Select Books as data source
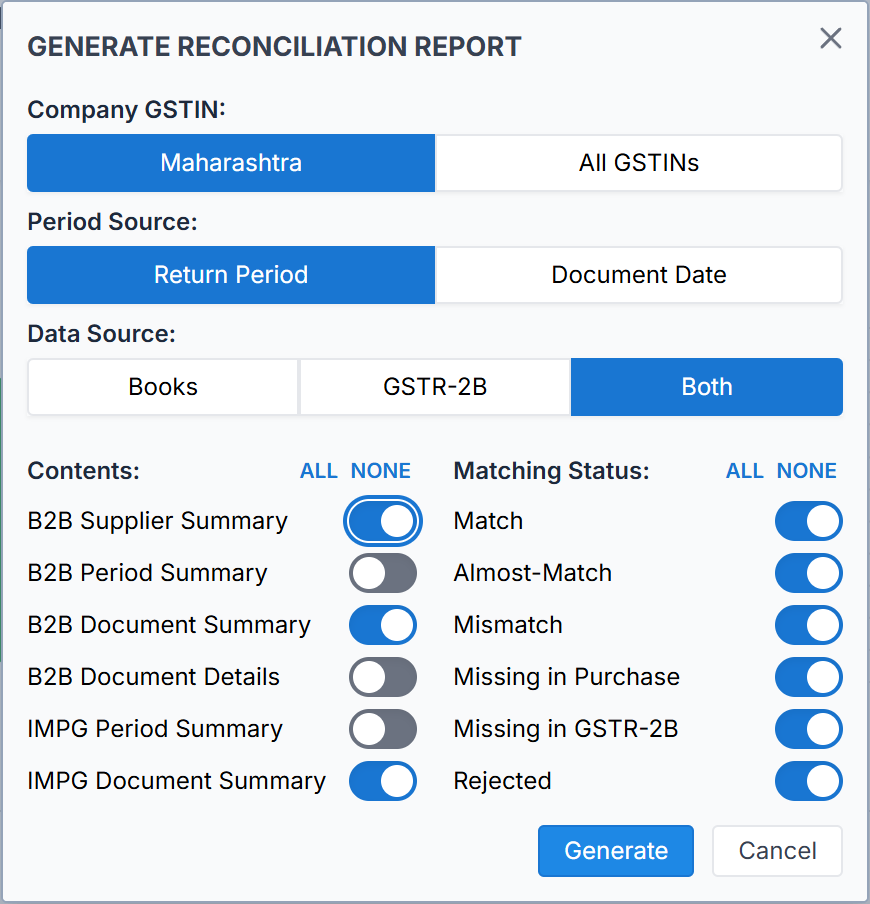This screenshot has height=904, width=870. (163, 387)
